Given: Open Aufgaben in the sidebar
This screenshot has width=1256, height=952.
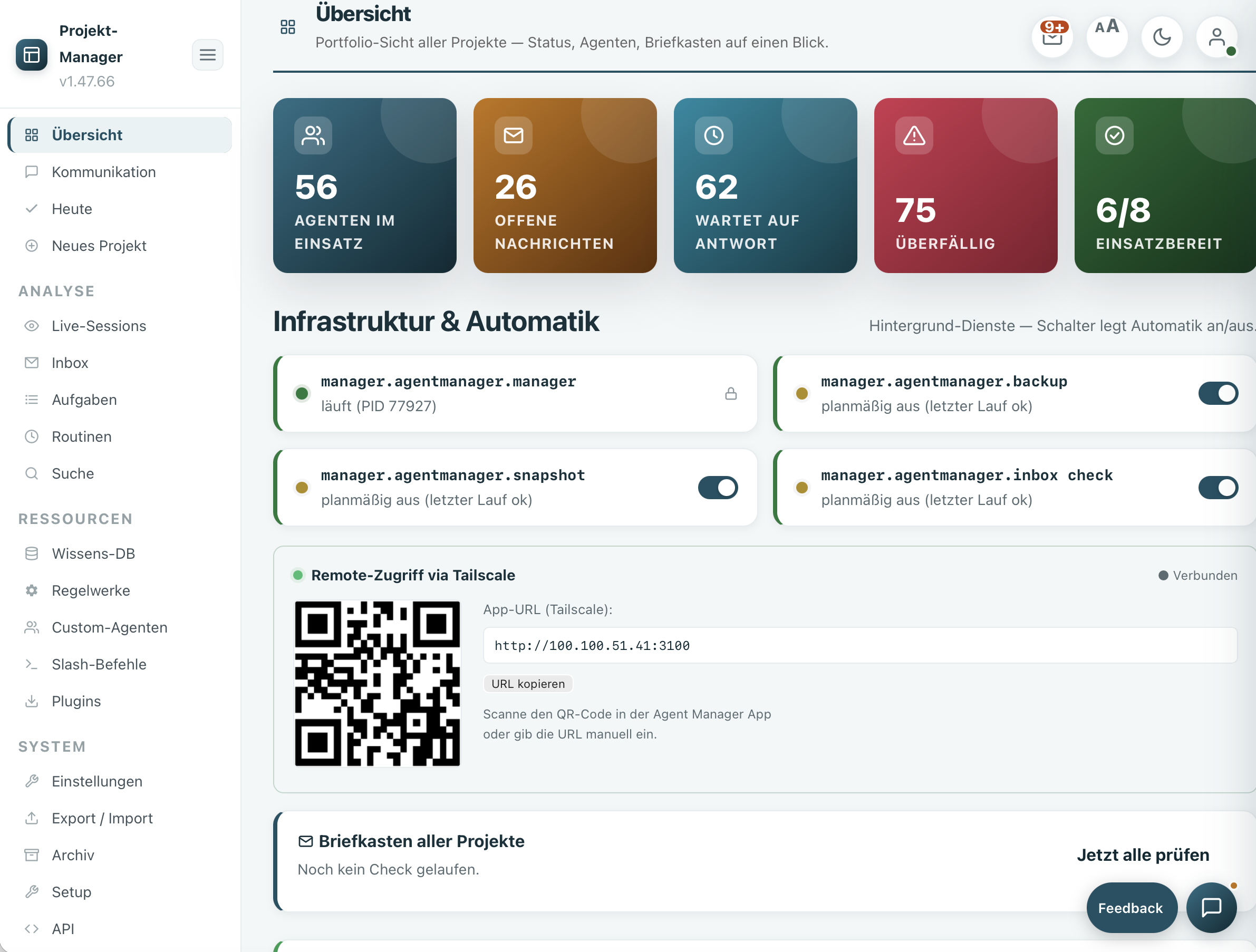Looking at the screenshot, I should click(120, 400).
